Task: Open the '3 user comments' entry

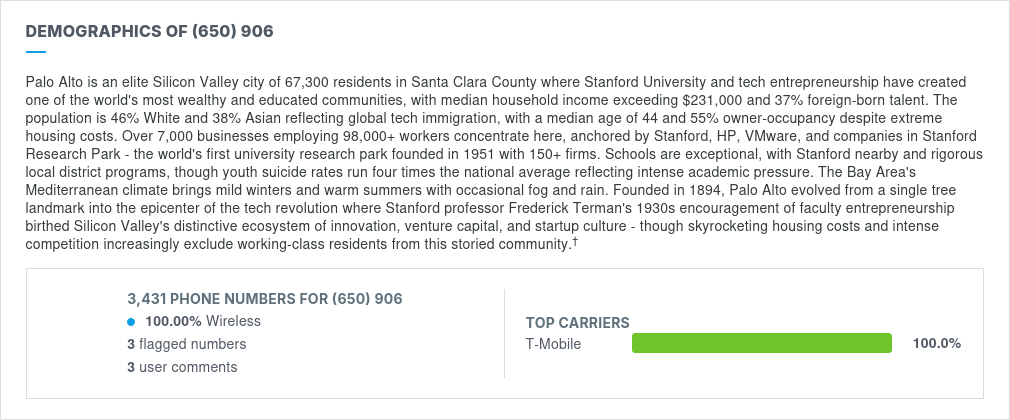Action: point(182,367)
